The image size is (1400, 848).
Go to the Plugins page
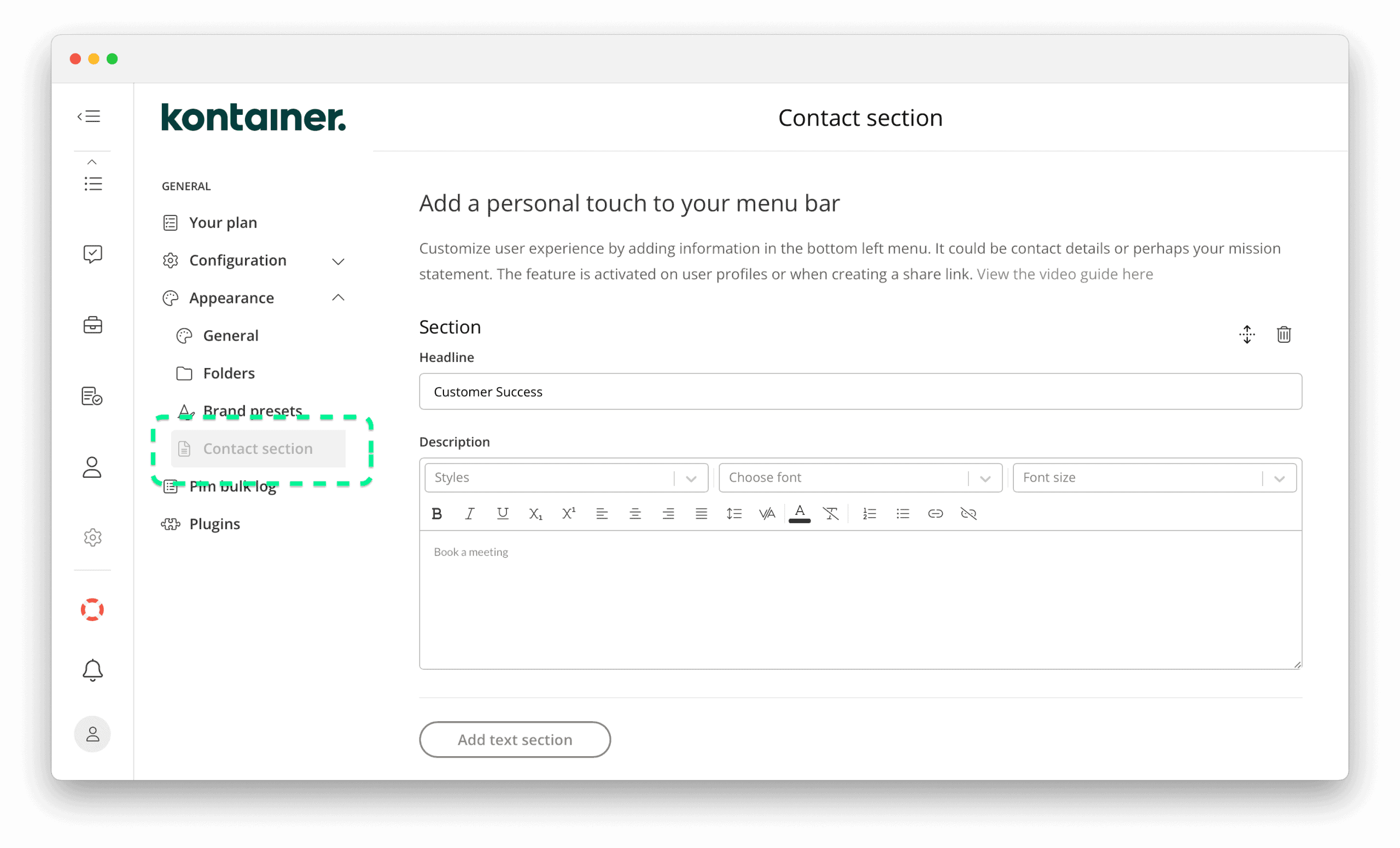[214, 524]
